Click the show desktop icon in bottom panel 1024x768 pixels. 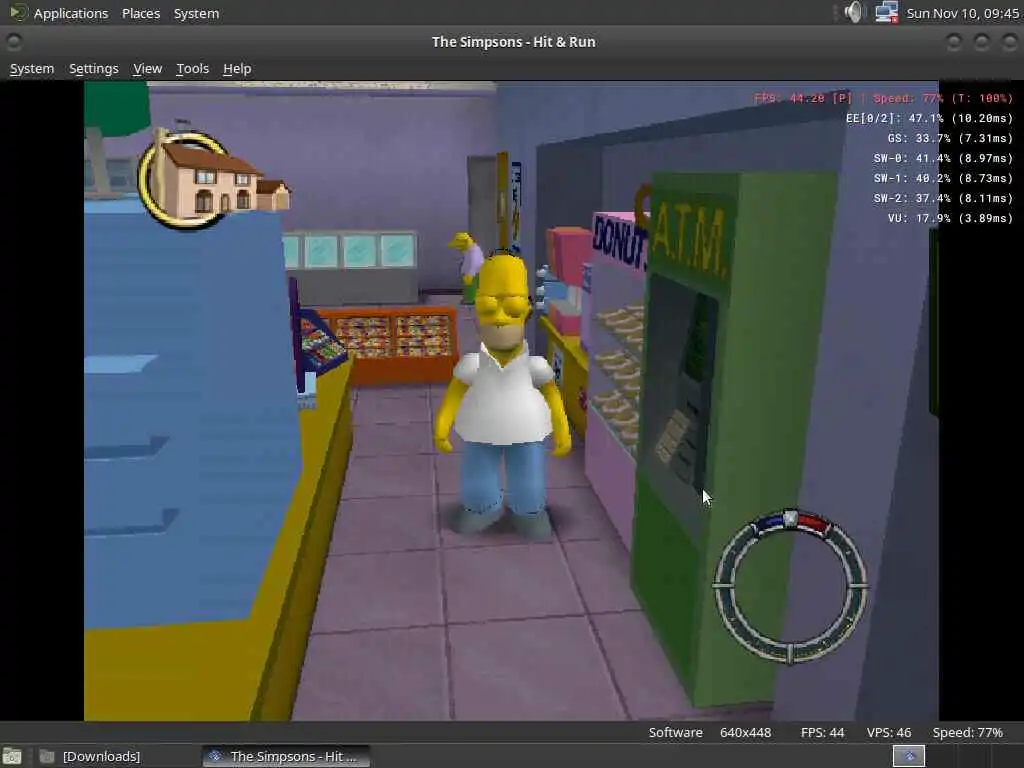pos(12,756)
